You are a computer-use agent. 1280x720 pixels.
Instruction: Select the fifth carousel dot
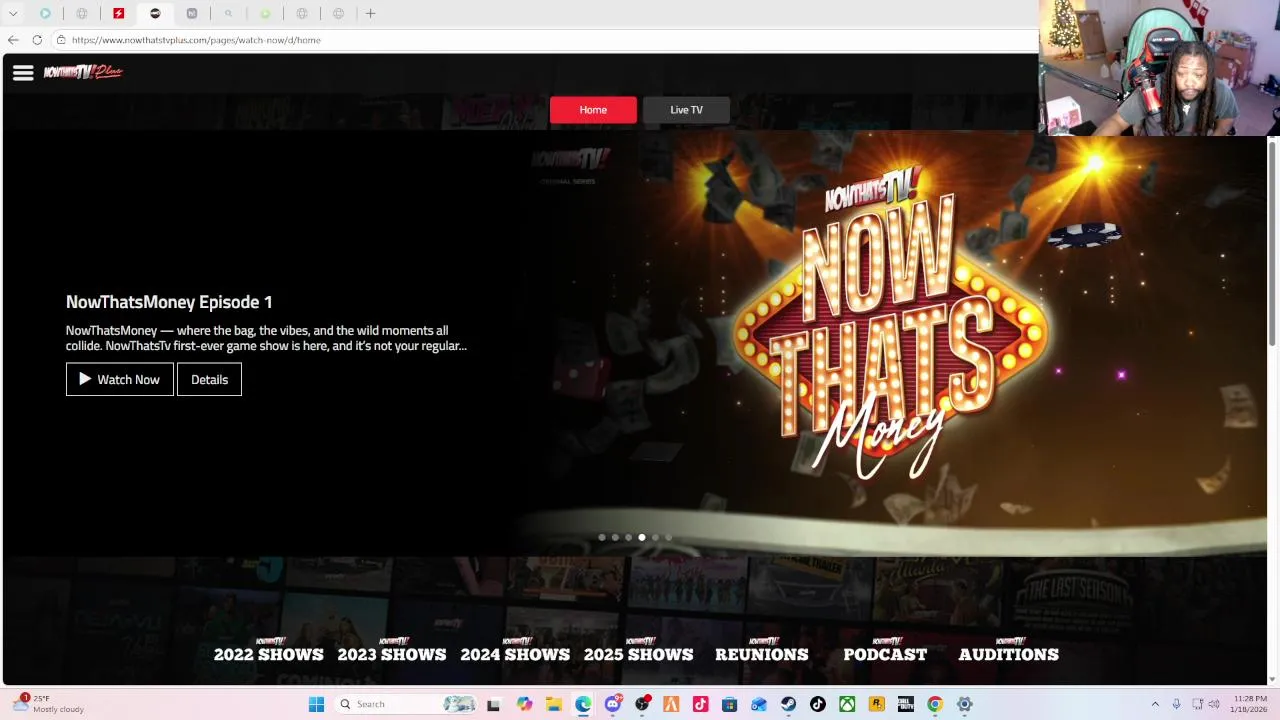655,537
